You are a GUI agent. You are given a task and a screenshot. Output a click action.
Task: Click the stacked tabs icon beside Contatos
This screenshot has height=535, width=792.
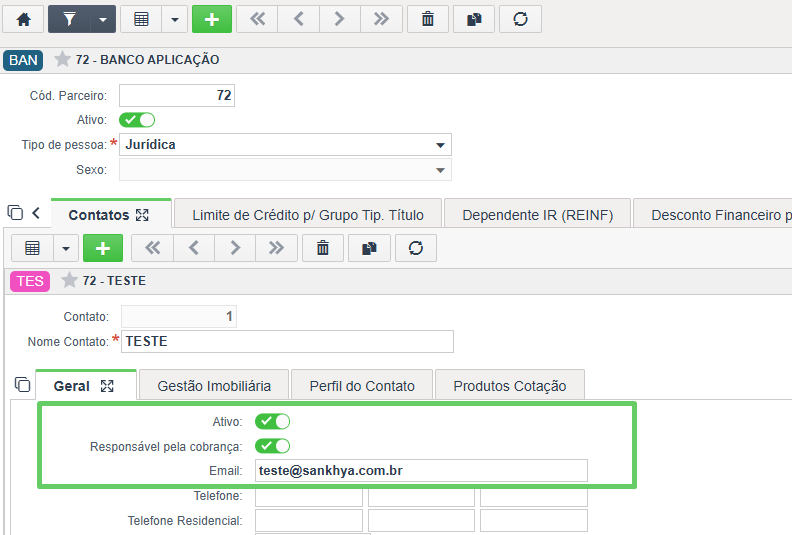tap(15, 212)
